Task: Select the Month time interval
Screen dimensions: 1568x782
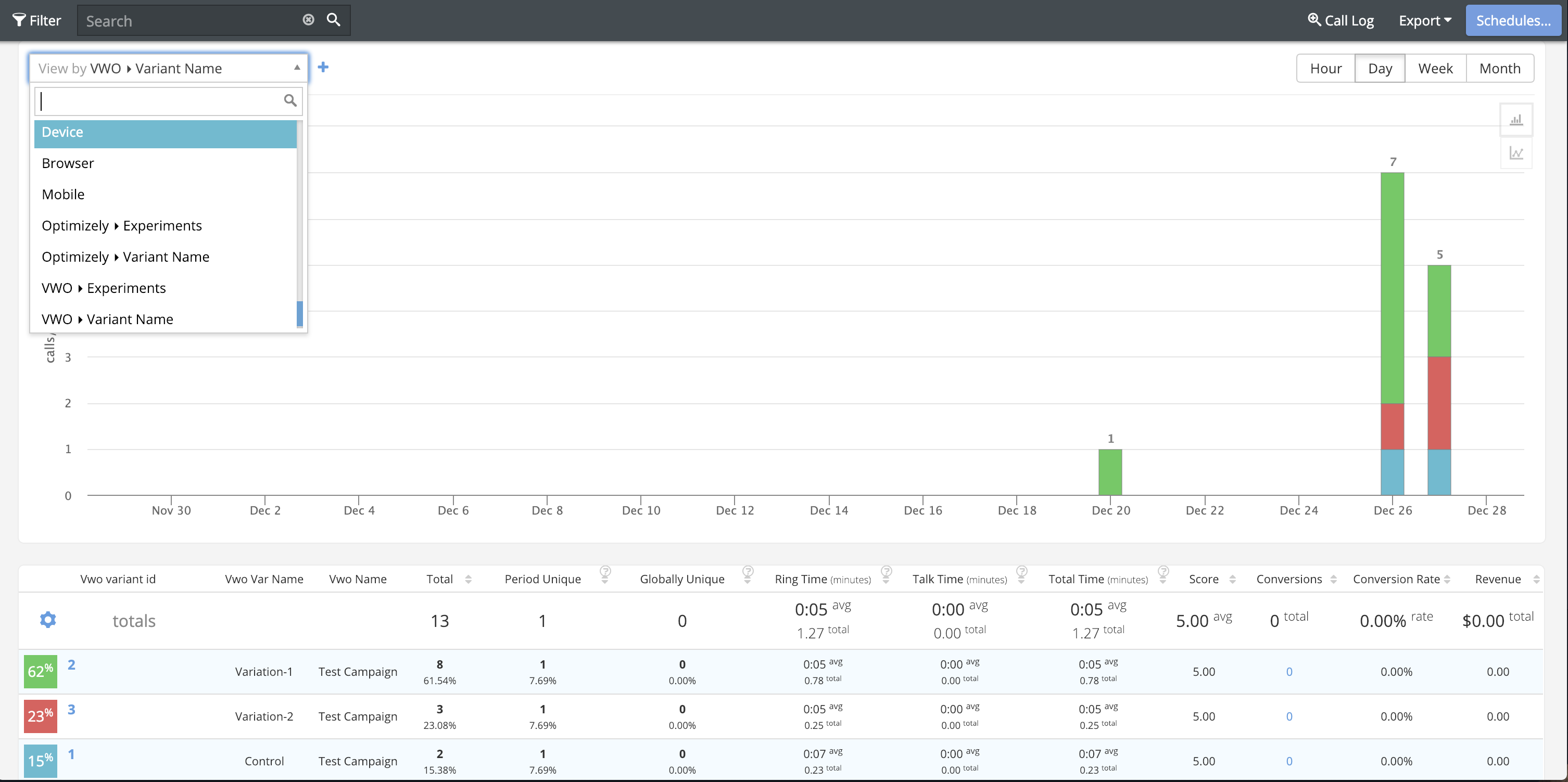Action: click(1499, 68)
